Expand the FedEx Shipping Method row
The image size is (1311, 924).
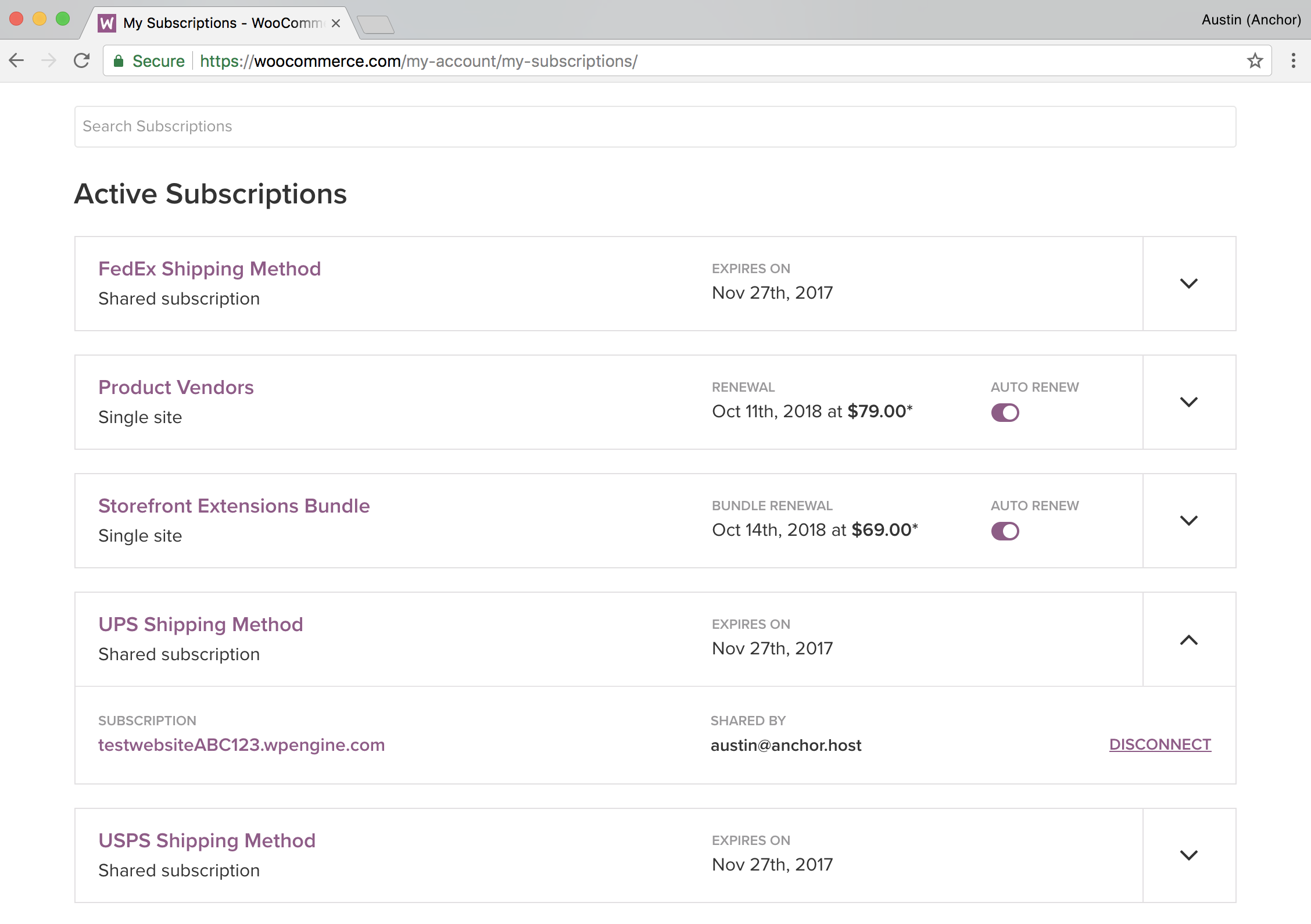click(x=1189, y=284)
